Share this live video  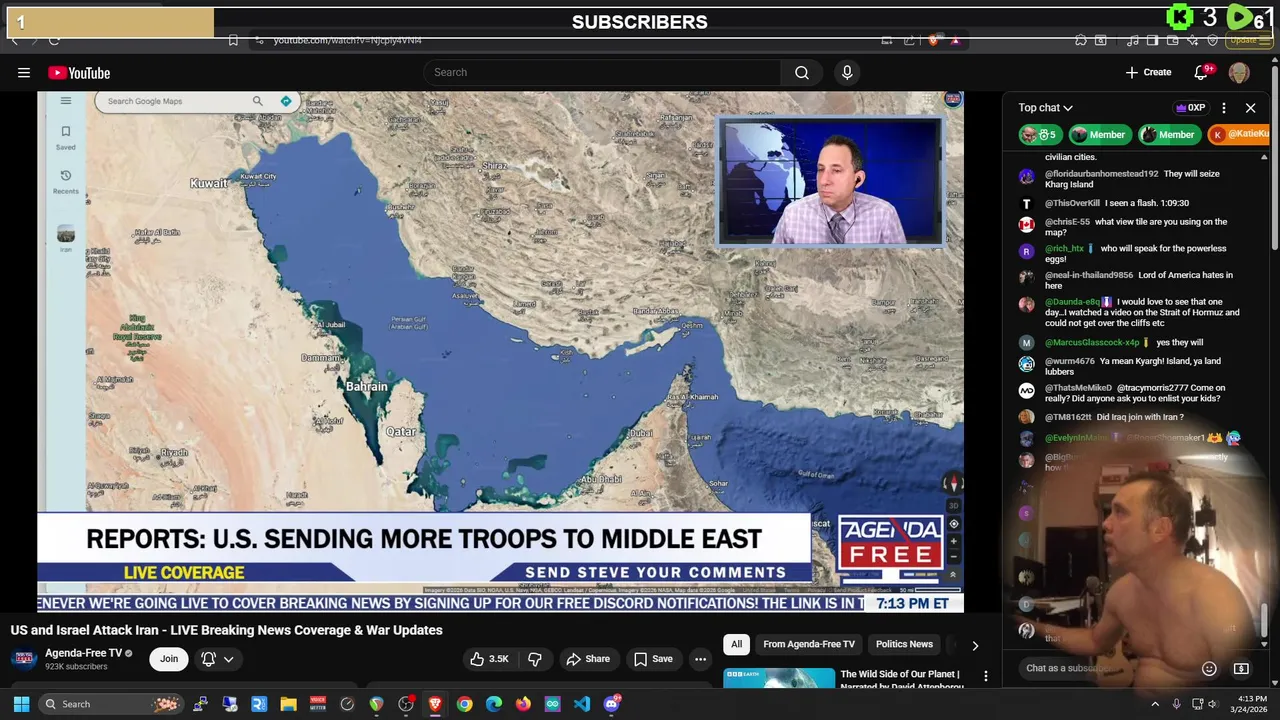point(588,659)
